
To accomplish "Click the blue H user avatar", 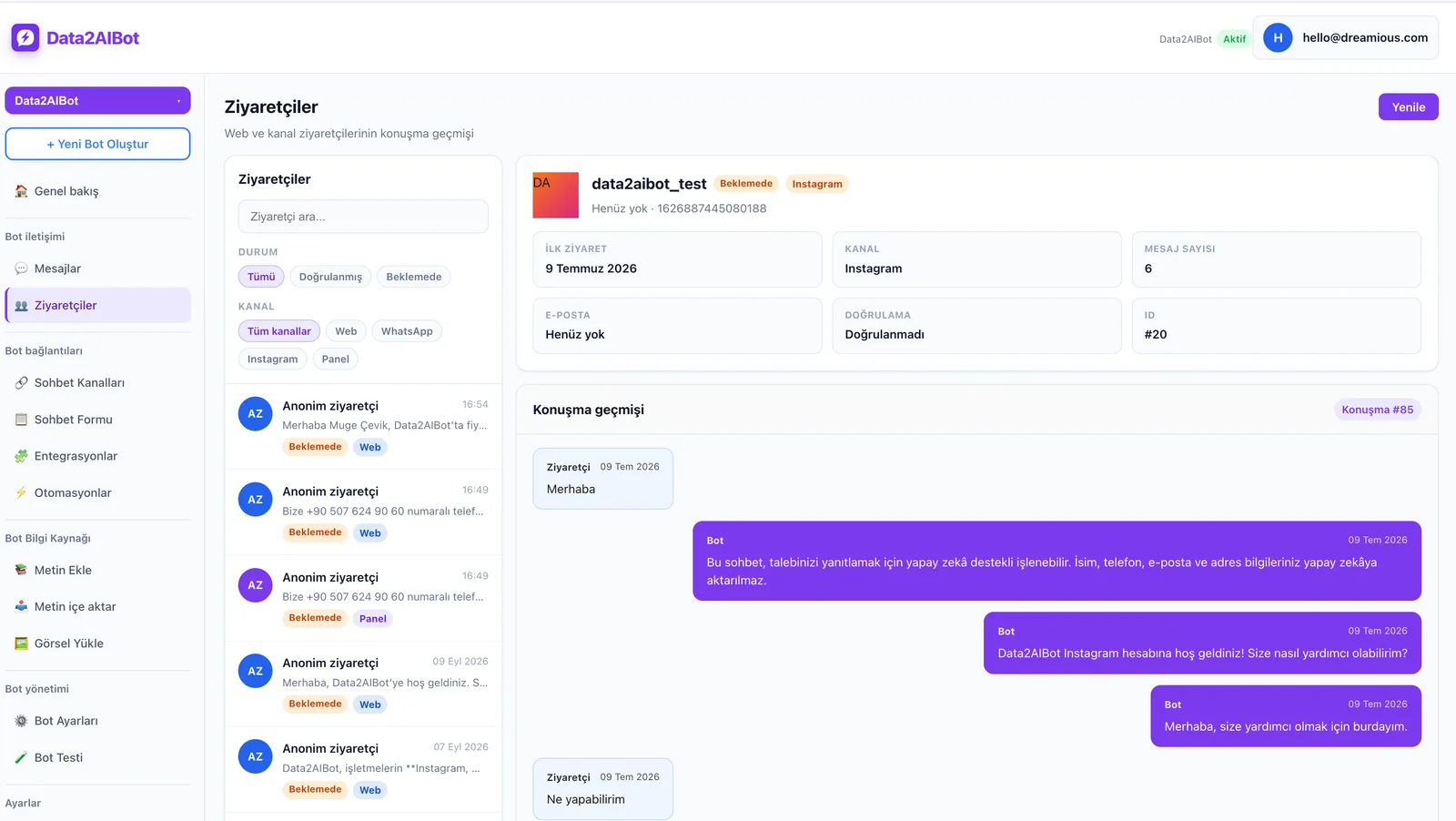I will [x=1278, y=37].
